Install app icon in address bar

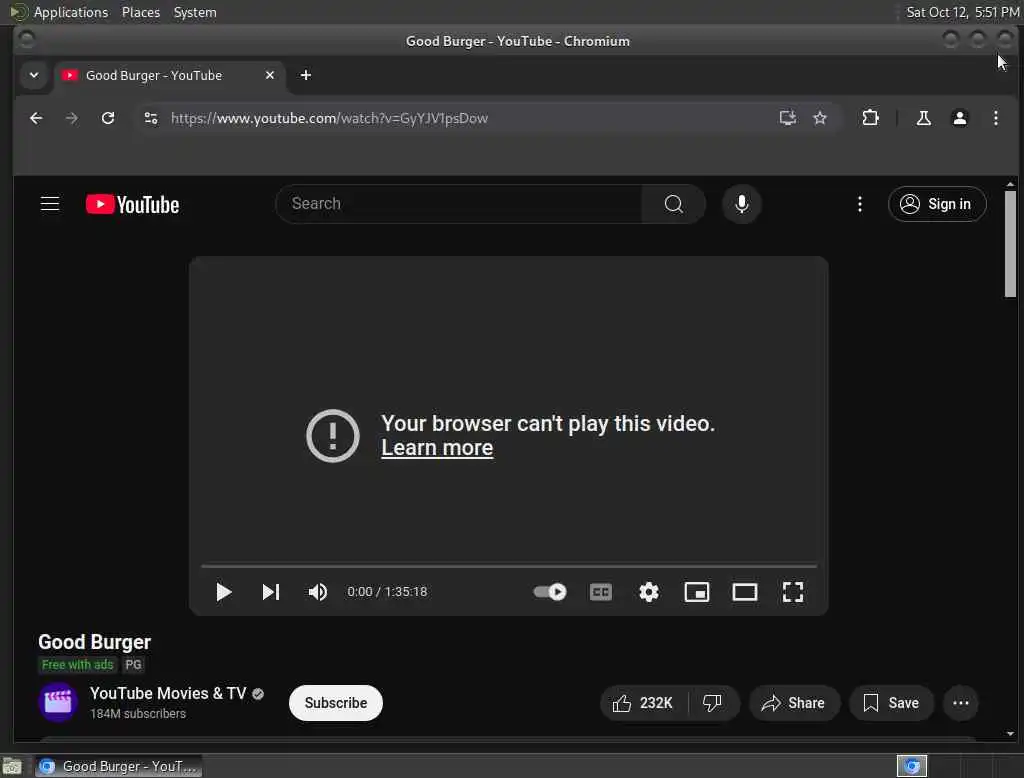click(787, 118)
